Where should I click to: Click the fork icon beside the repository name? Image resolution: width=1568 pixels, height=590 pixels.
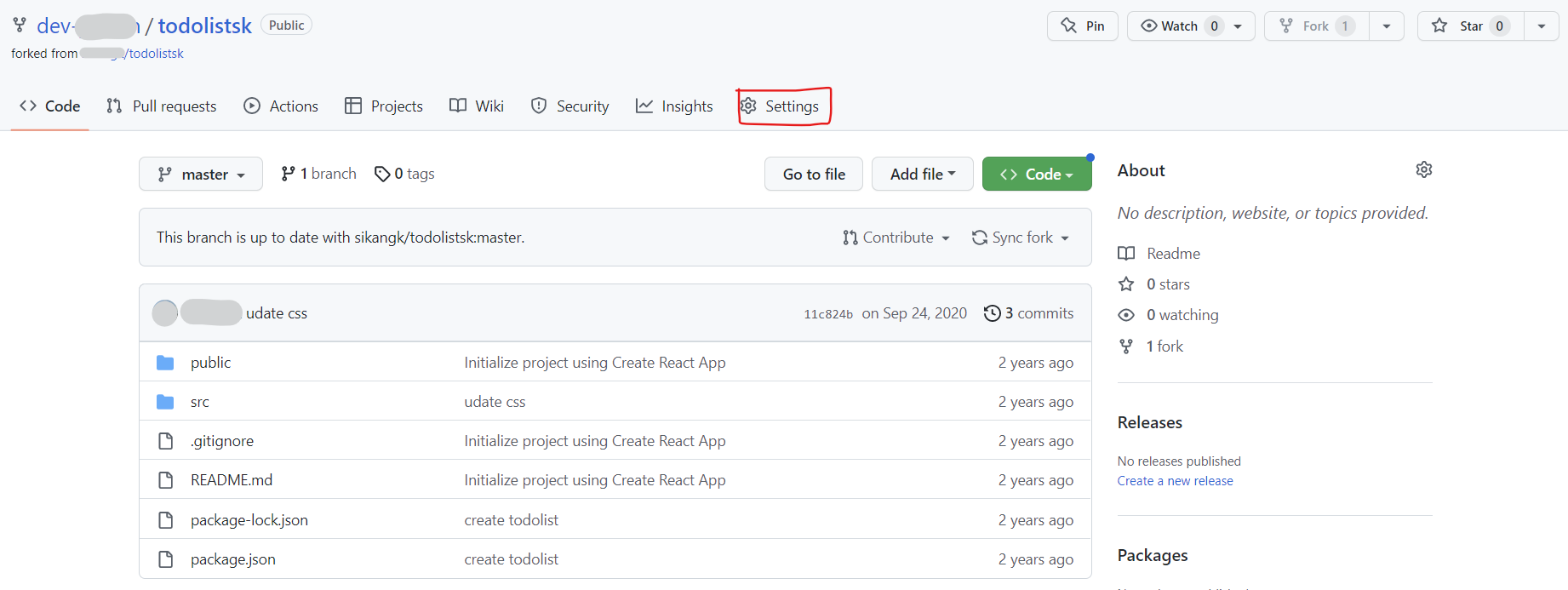(20, 25)
